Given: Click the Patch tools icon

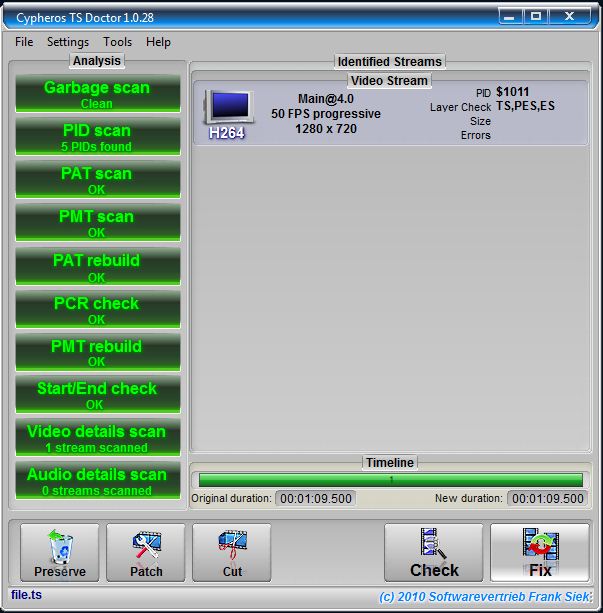Looking at the screenshot, I should (x=146, y=544).
